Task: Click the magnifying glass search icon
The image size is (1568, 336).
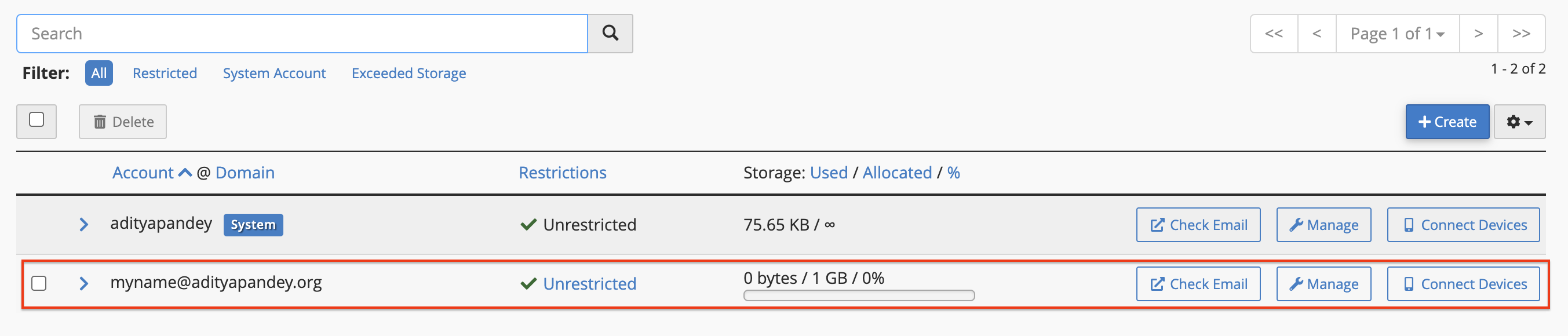Action: [x=610, y=34]
